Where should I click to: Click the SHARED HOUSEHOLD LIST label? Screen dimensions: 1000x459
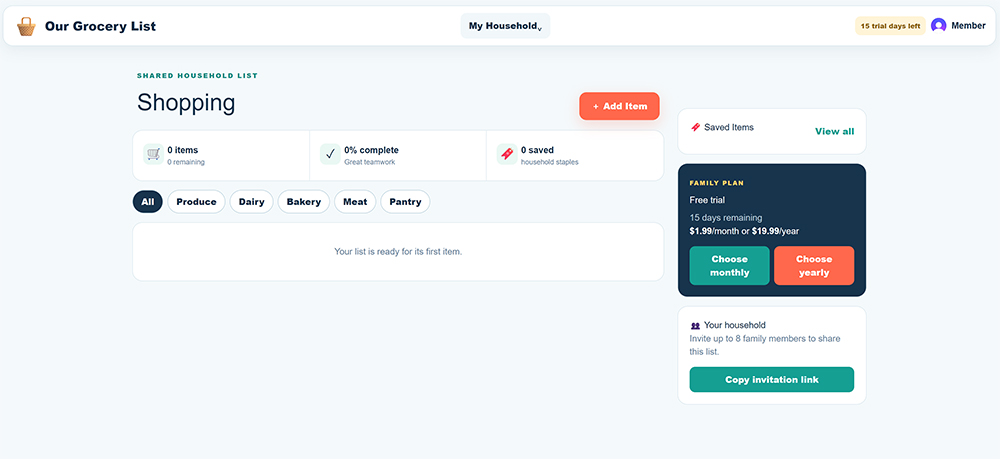pos(197,76)
